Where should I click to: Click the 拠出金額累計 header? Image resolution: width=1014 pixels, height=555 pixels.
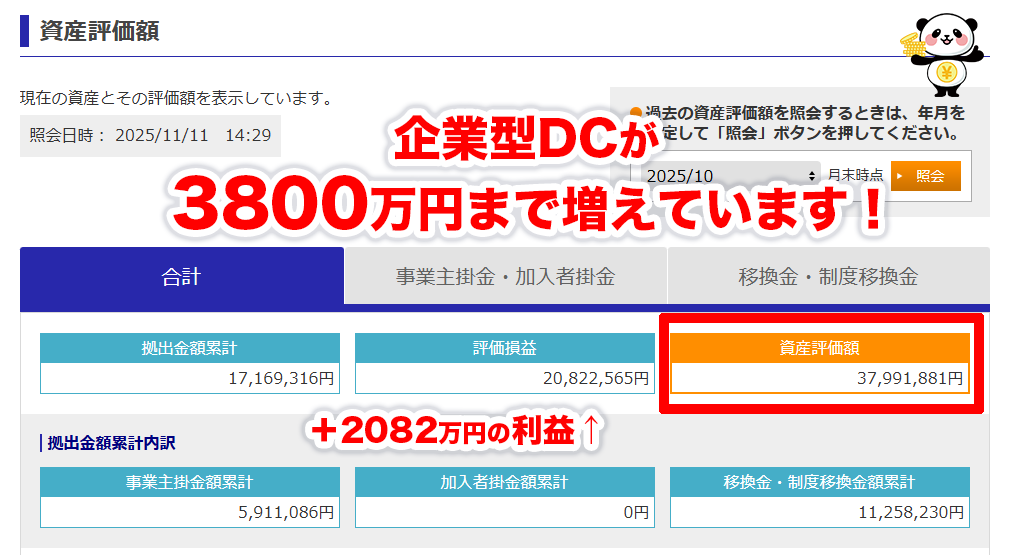(189, 348)
